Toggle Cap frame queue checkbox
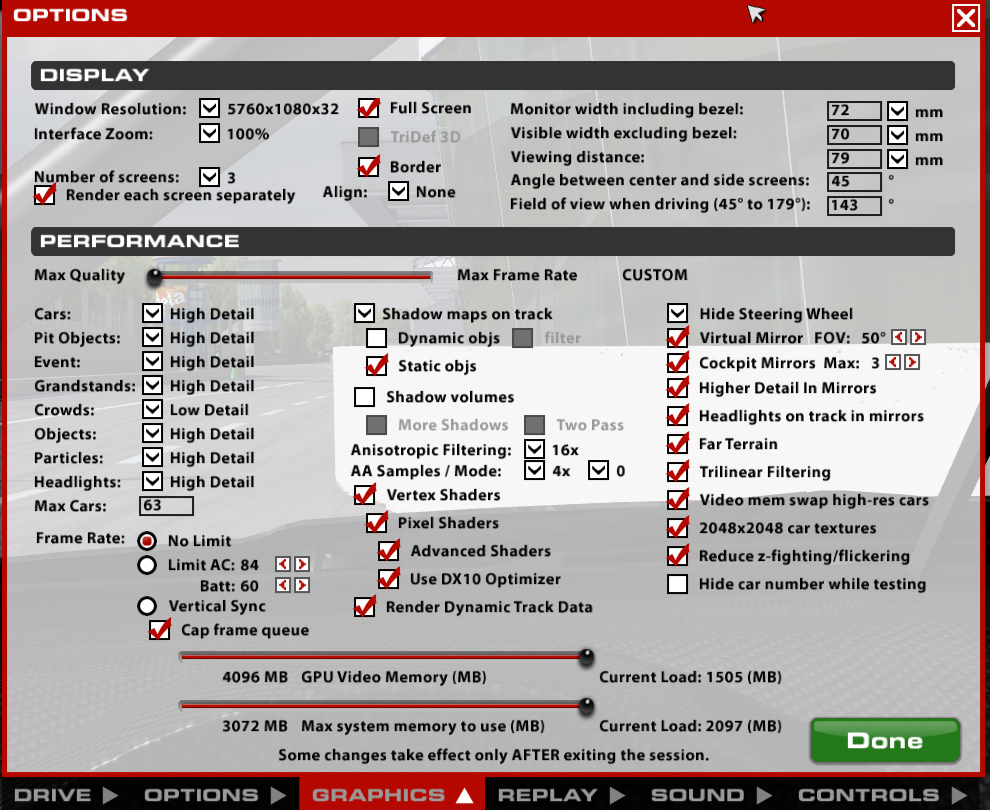This screenshot has width=990, height=810. click(160, 630)
